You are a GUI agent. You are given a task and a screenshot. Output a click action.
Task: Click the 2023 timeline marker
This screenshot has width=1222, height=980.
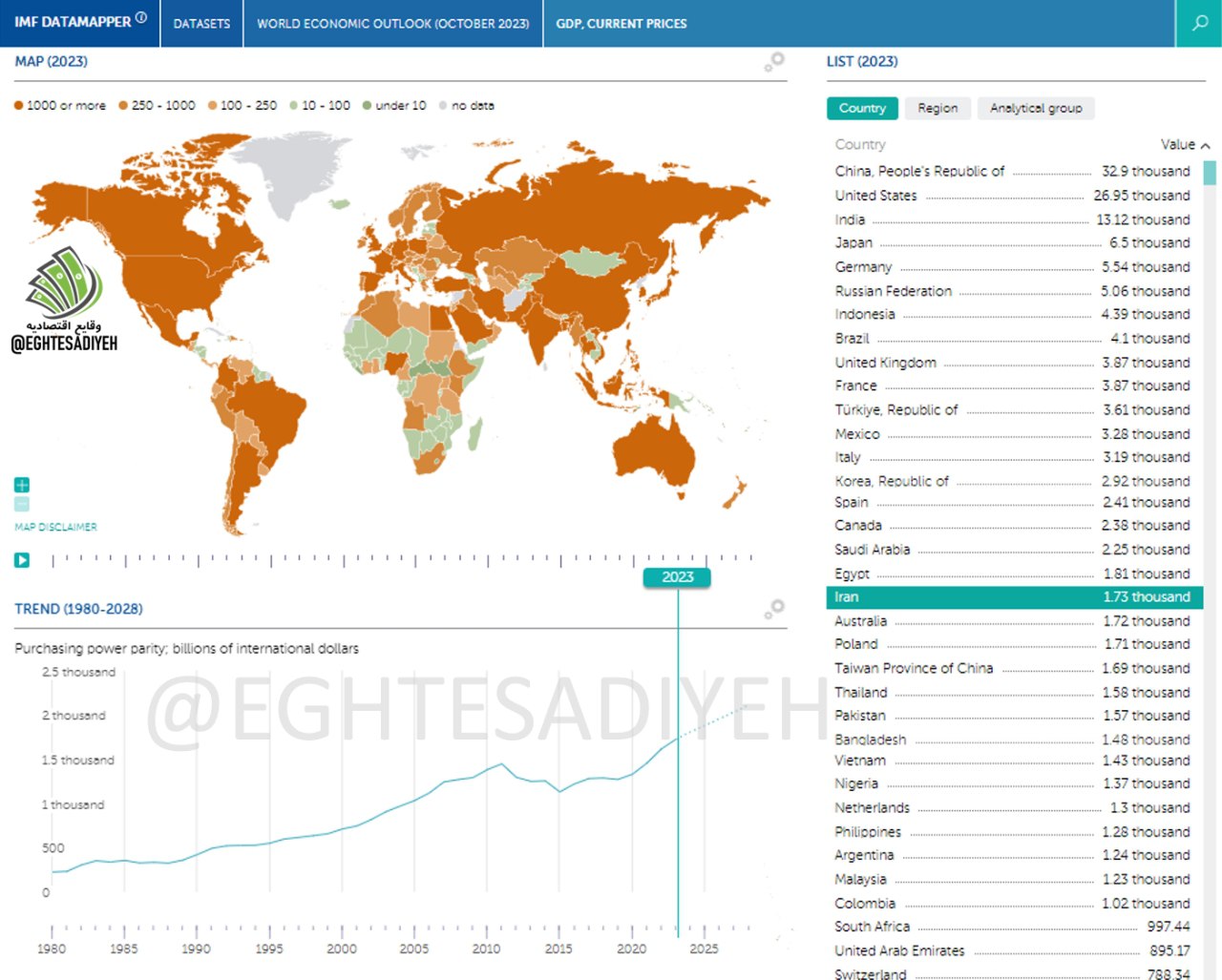pos(677,576)
